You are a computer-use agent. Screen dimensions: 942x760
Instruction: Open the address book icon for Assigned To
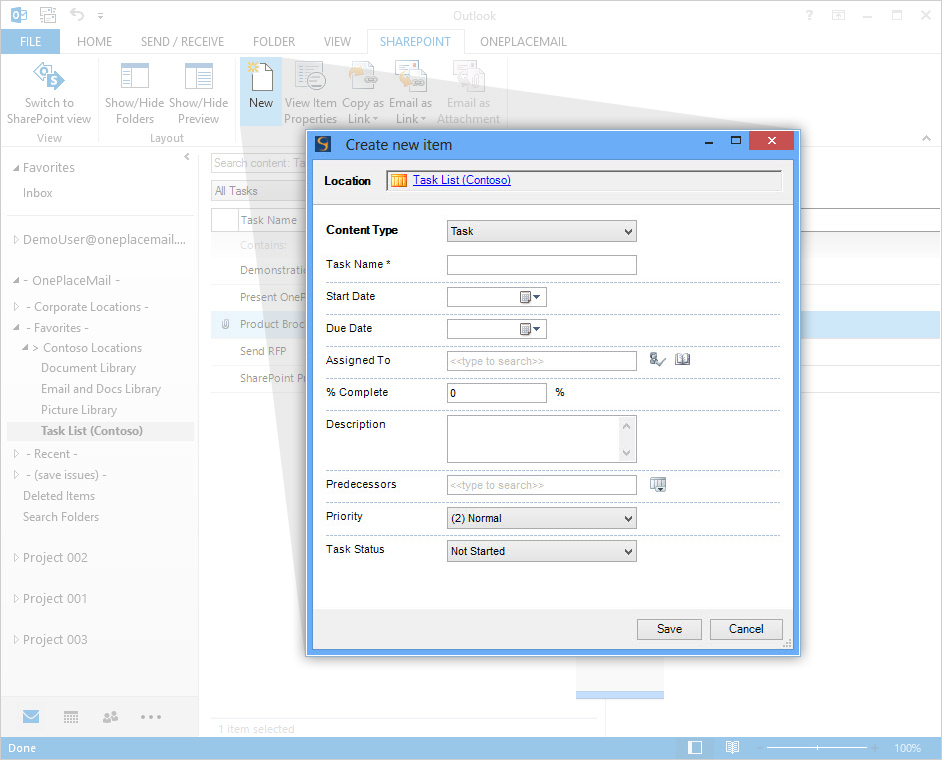682,359
